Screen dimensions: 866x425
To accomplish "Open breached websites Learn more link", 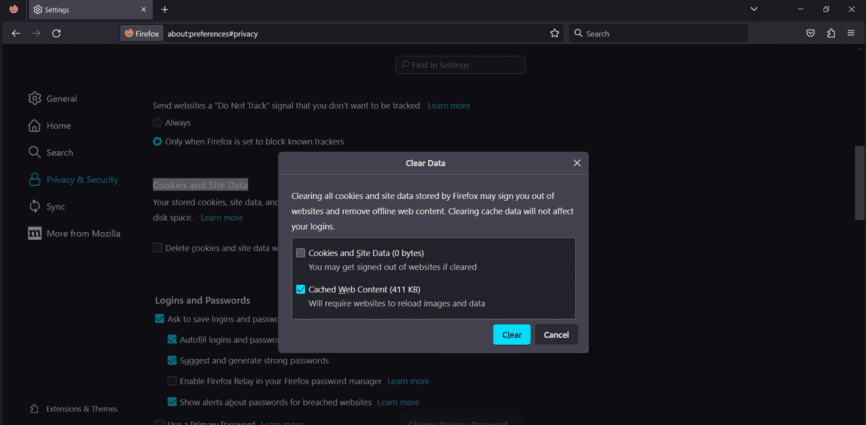I will [398, 402].
